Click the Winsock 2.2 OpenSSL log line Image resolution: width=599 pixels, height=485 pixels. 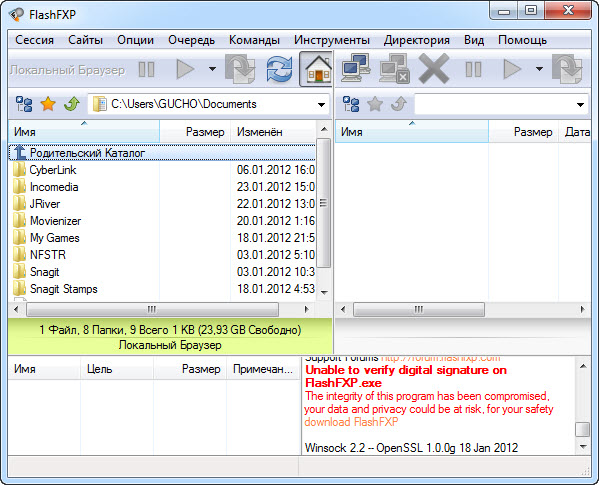click(x=411, y=448)
